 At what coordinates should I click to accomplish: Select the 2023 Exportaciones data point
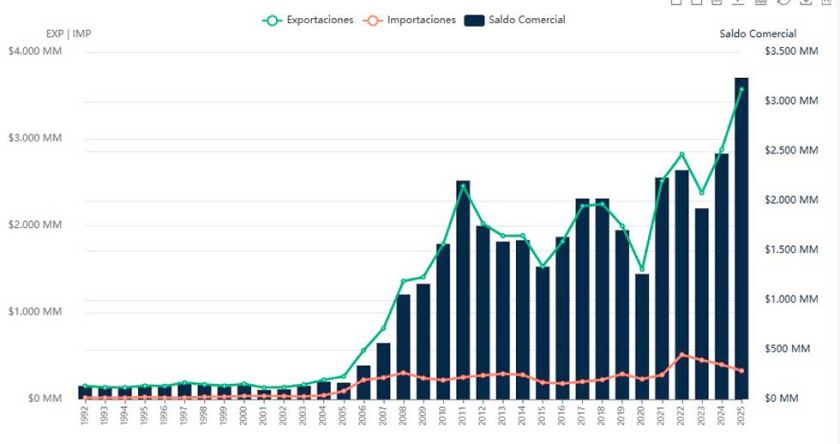click(702, 193)
